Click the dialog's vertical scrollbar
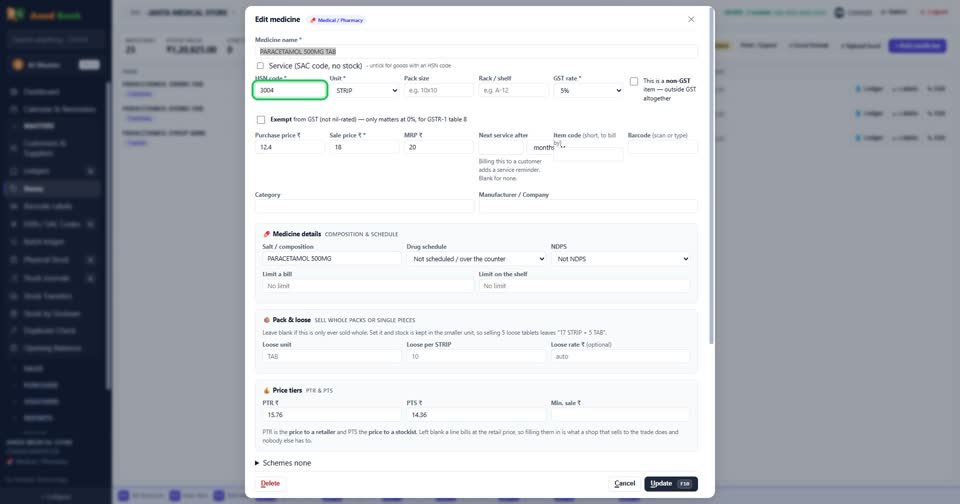 coord(711,178)
